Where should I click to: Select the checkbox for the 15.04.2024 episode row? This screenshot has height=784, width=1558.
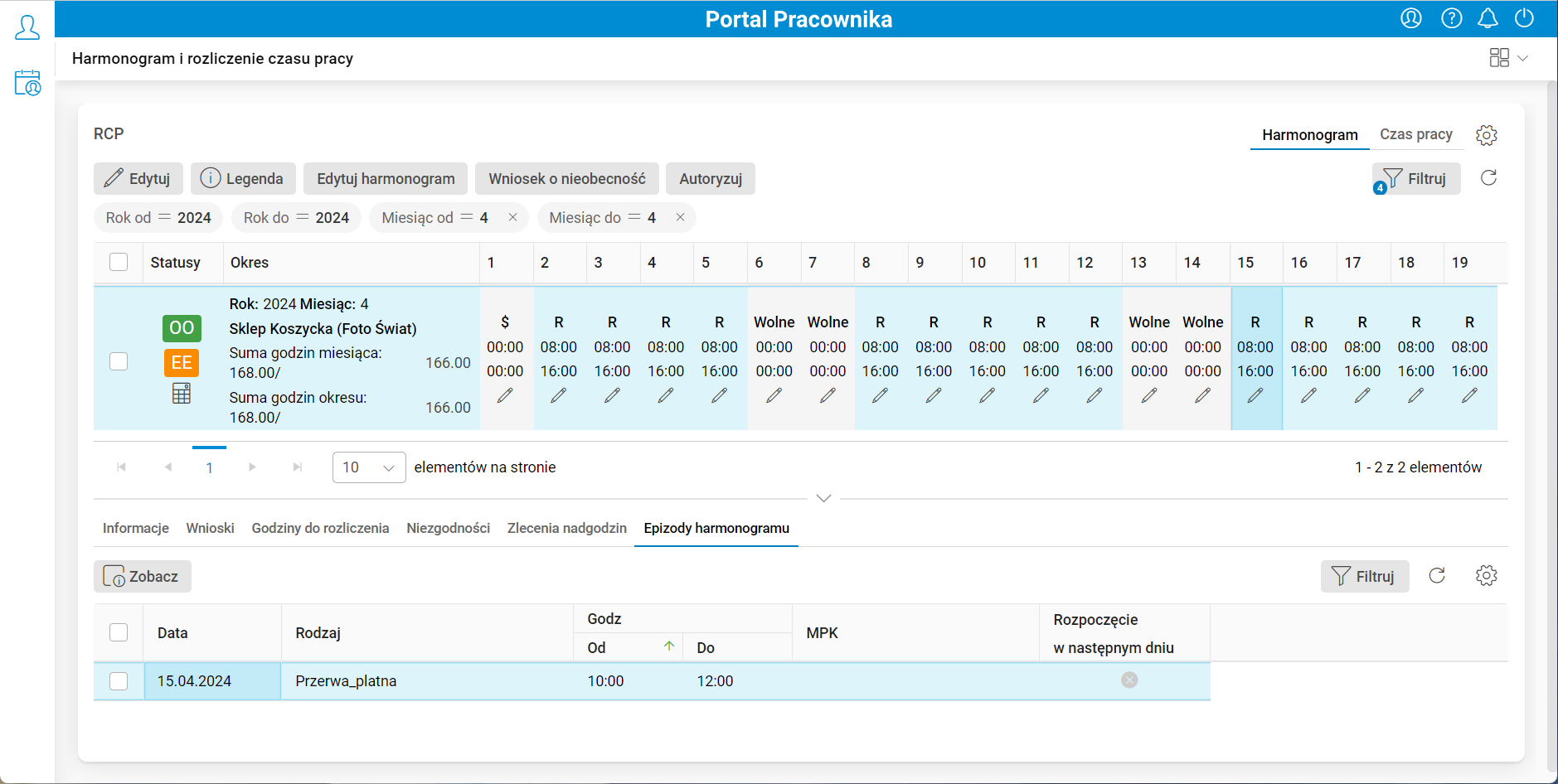[x=119, y=680]
